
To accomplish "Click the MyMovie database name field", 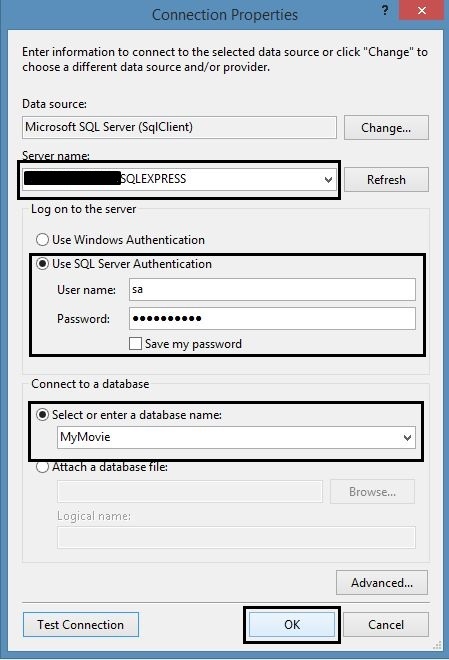I will pyautogui.click(x=236, y=437).
